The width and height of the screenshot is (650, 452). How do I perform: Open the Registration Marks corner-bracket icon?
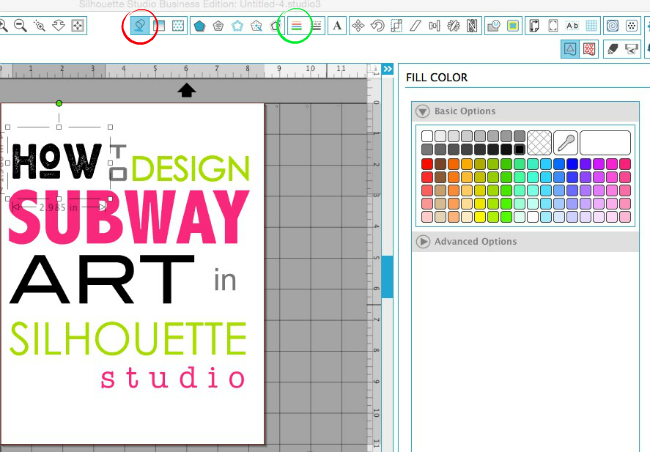tap(553, 26)
